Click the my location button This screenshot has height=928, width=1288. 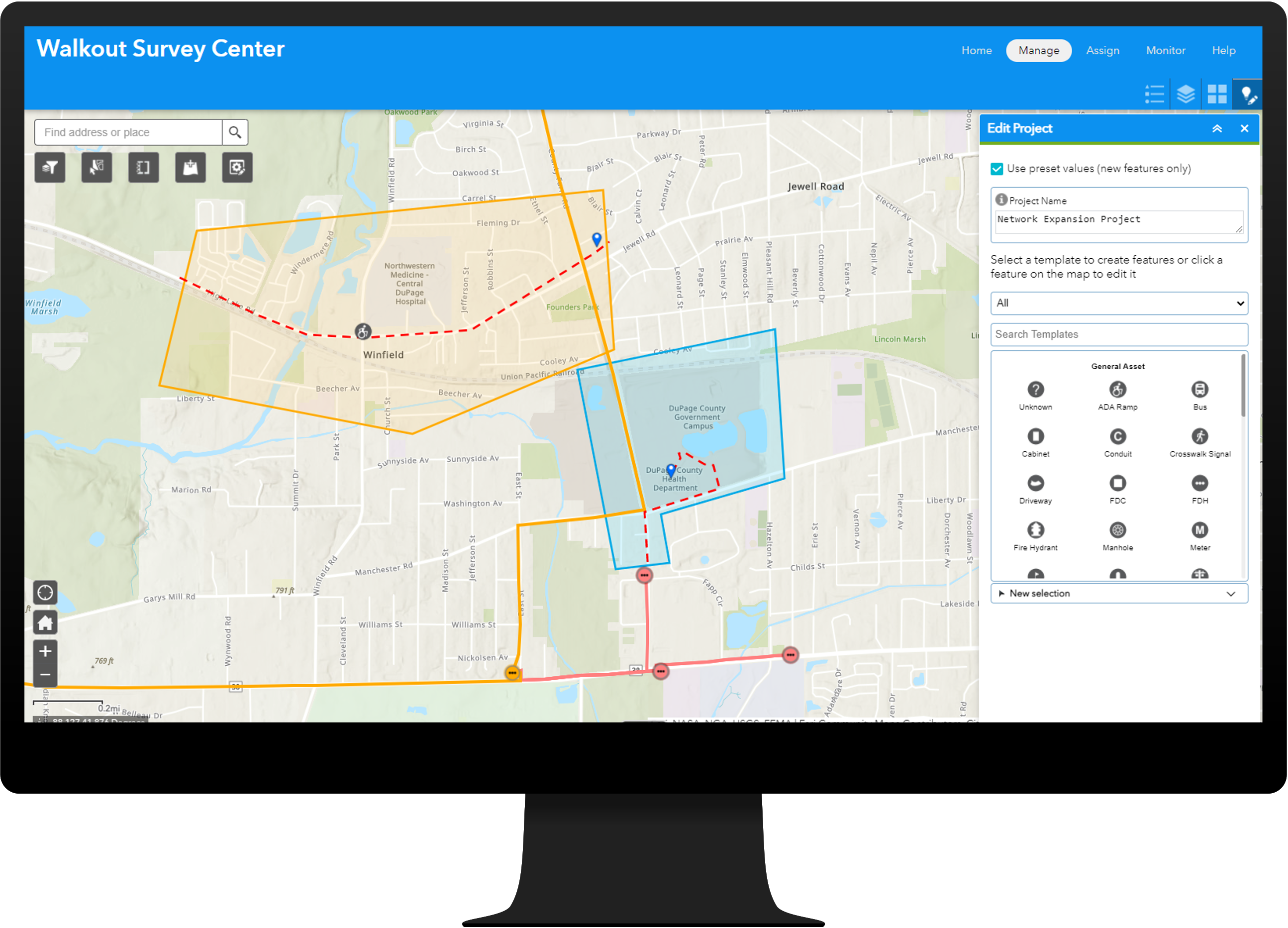pos(45,593)
